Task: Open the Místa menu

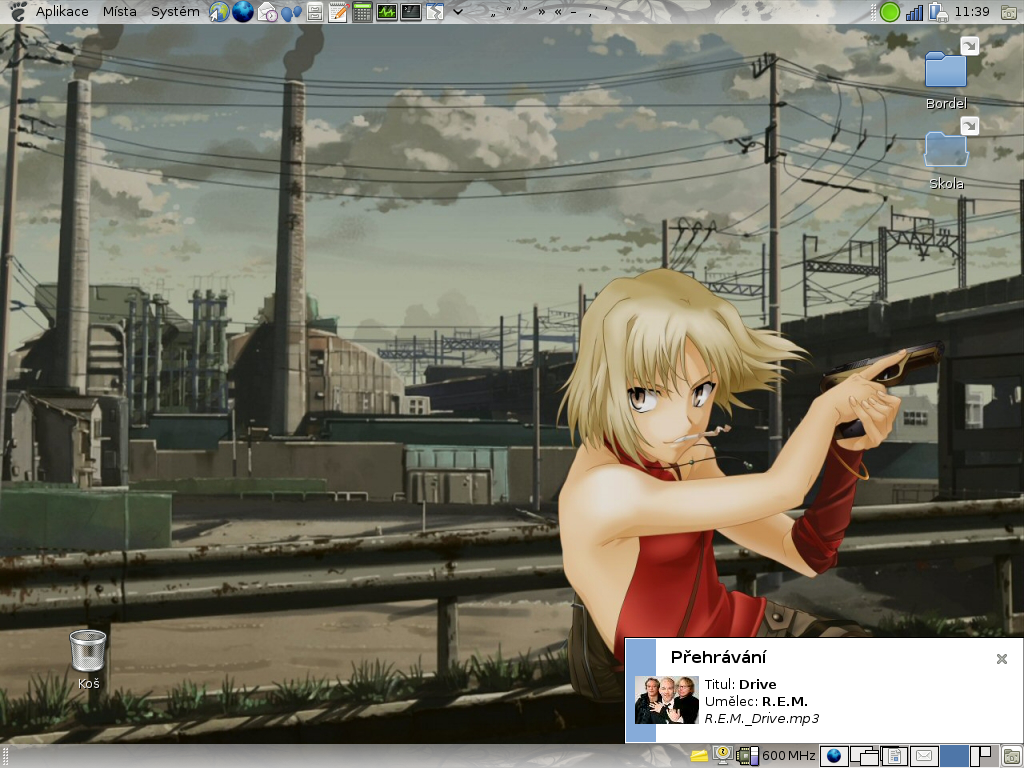Action: click(120, 11)
